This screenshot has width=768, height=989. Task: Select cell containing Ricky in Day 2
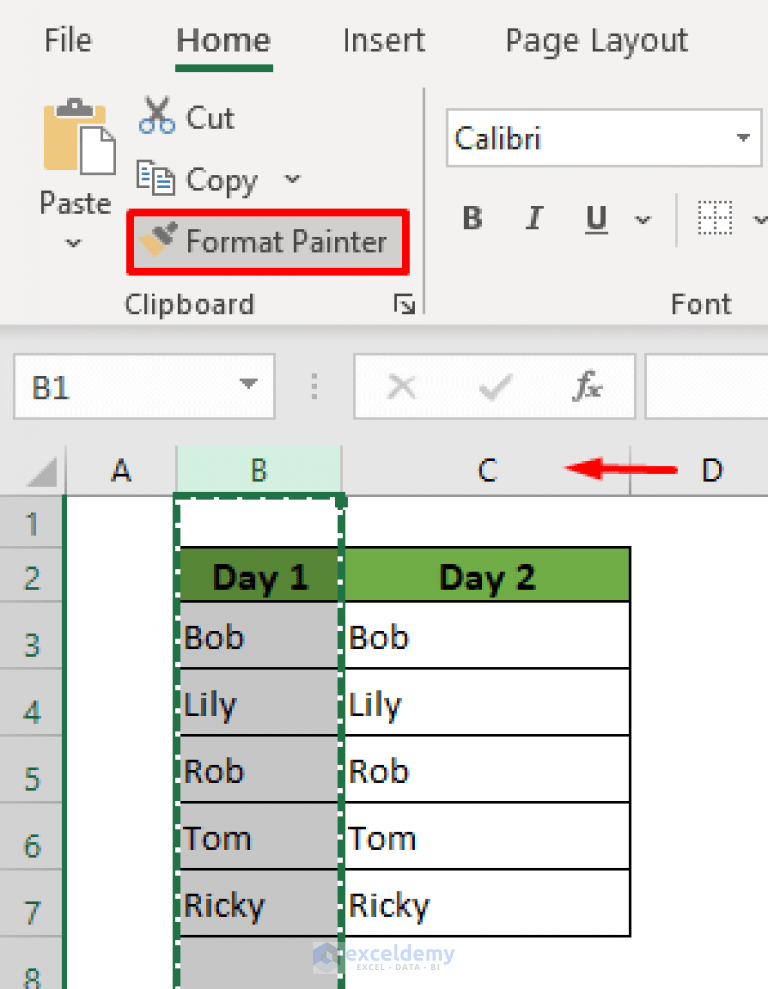pos(486,903)
